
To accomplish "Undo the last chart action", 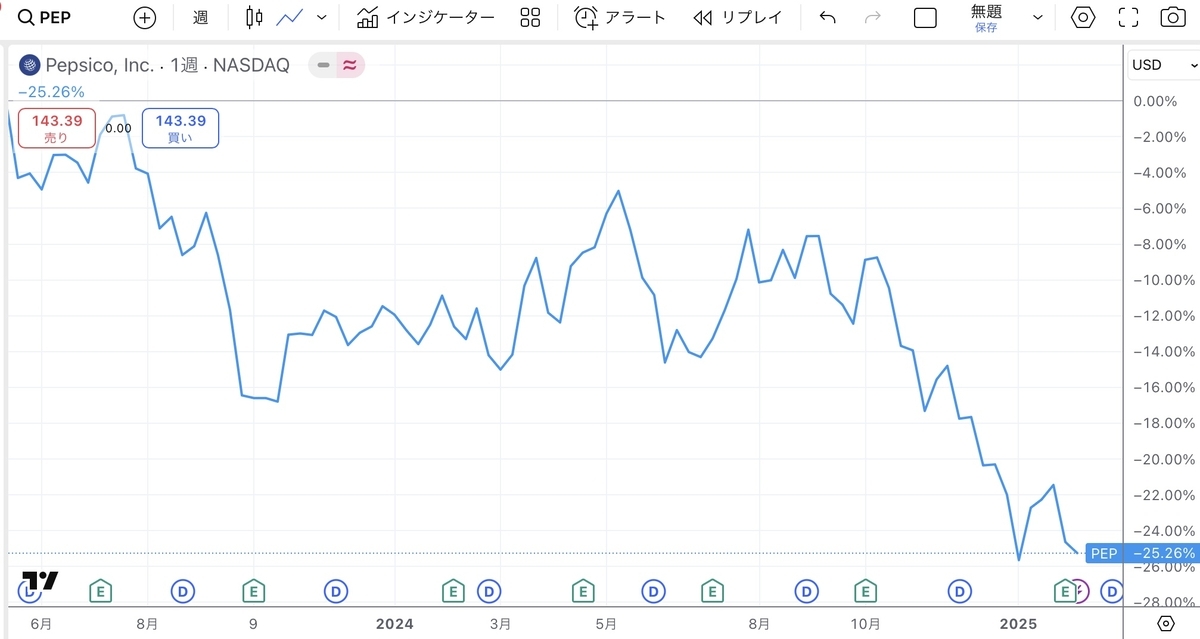I will click(827, 17).
